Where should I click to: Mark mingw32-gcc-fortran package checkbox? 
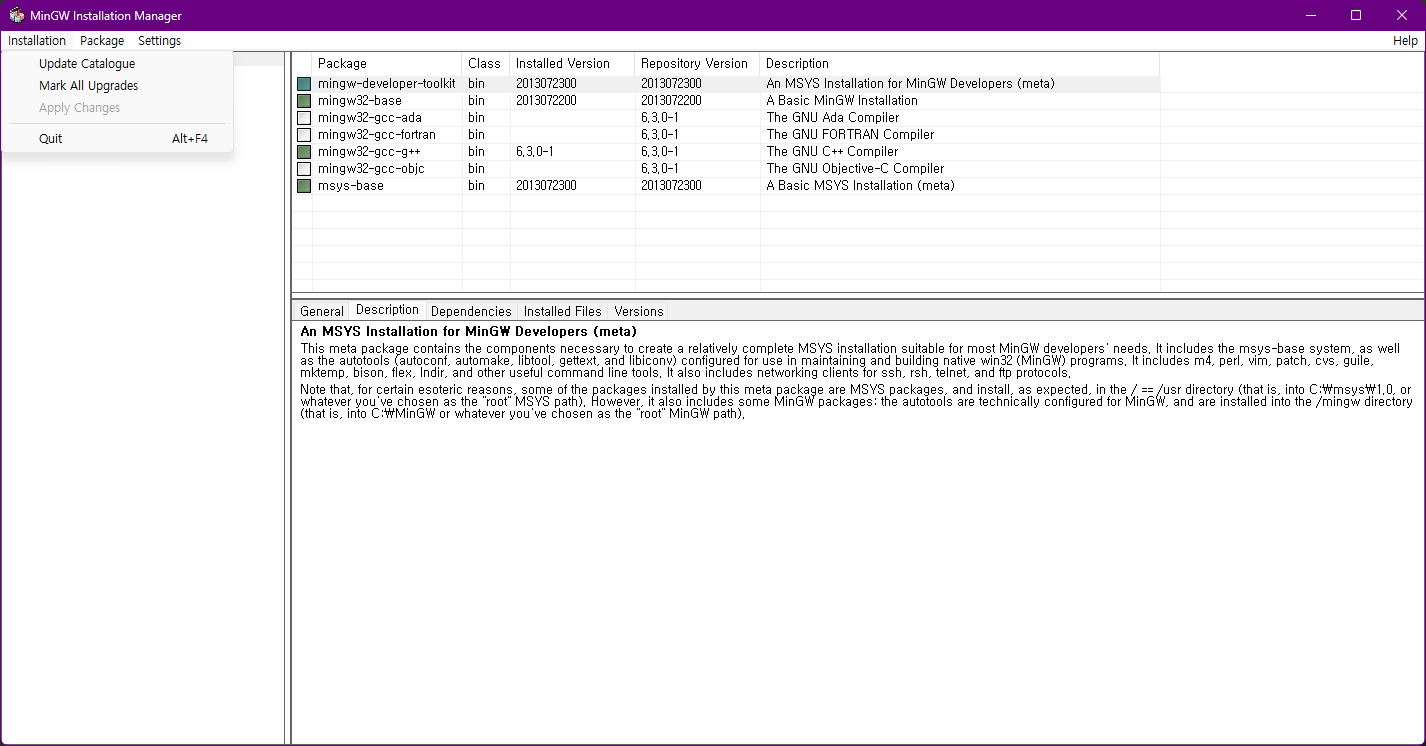coord(304,135)
